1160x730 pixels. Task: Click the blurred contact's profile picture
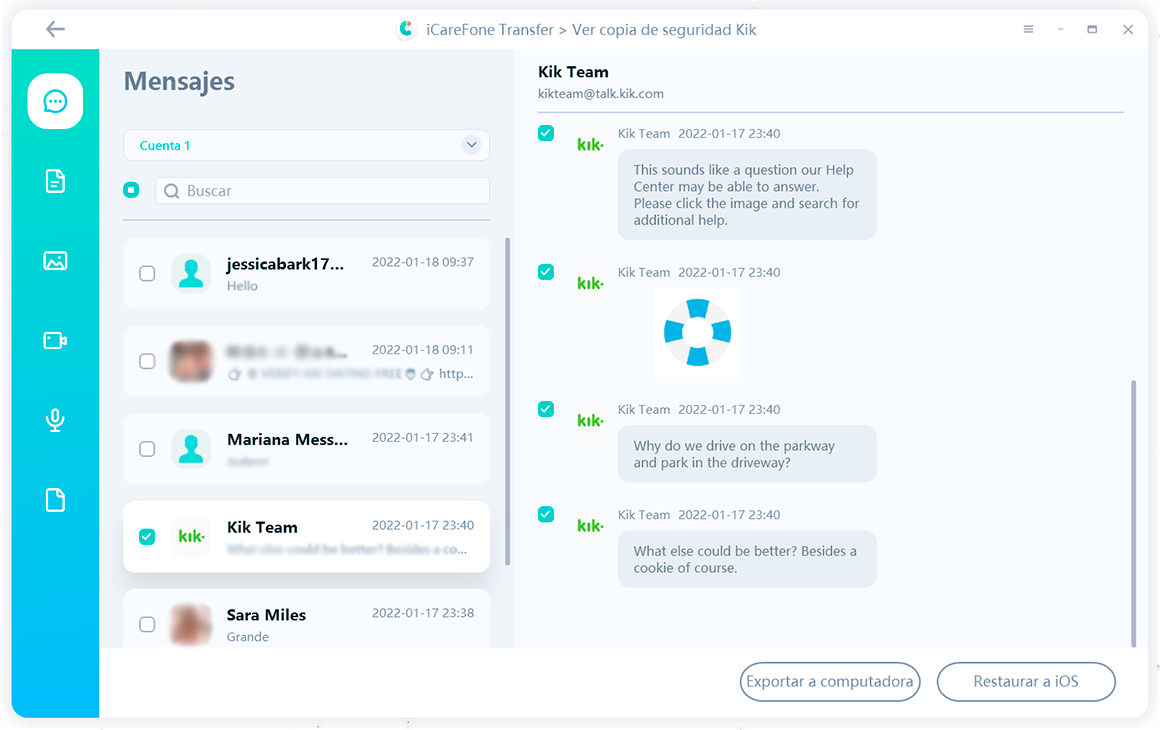[191, 361]
